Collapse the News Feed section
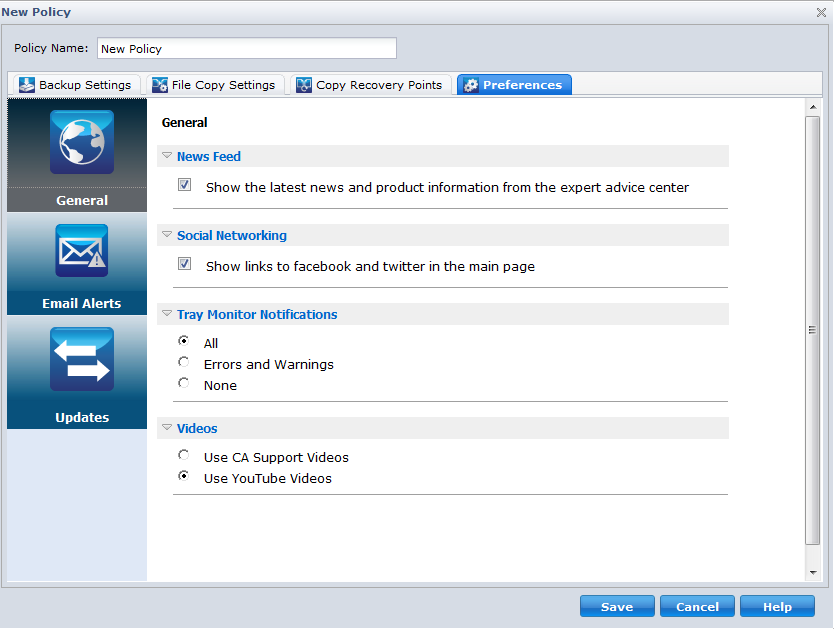 click(x=167, y=156)
